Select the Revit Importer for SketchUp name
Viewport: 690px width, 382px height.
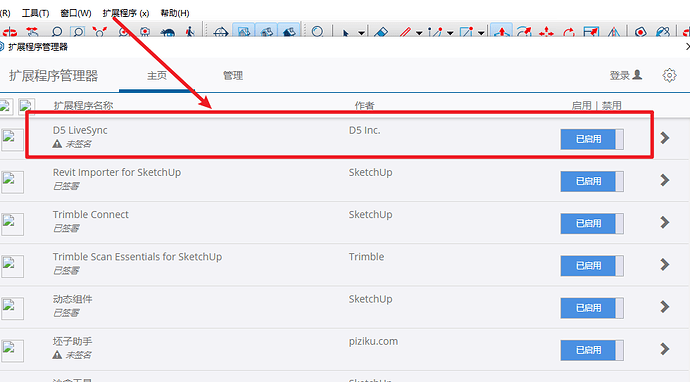(x=117, y=173)
